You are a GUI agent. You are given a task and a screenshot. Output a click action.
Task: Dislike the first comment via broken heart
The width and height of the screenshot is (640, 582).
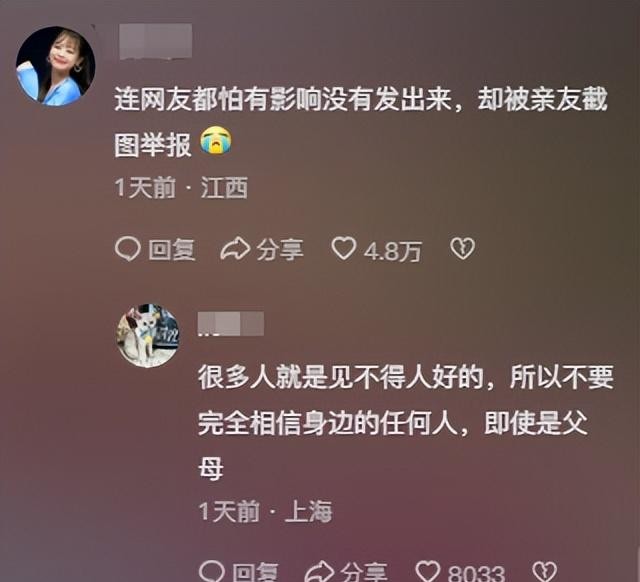pyautogui.click(x=462, y=249)
